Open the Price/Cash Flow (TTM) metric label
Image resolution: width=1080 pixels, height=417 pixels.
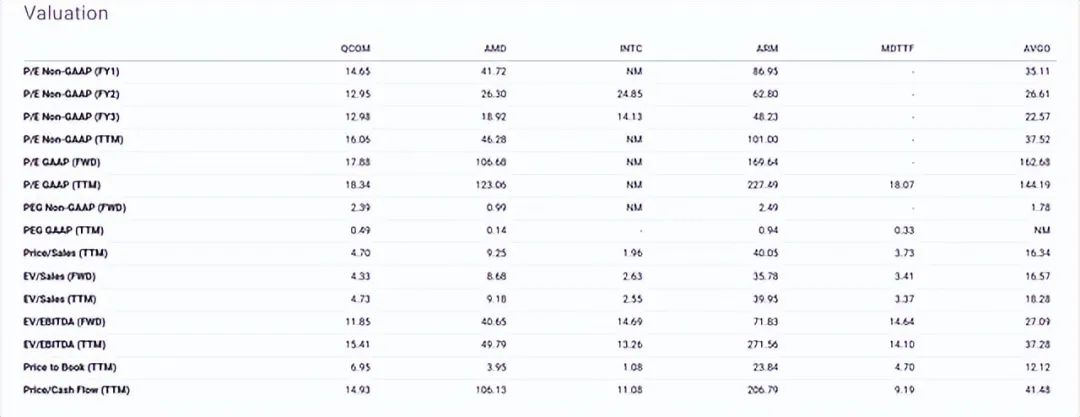pos(76,389)
